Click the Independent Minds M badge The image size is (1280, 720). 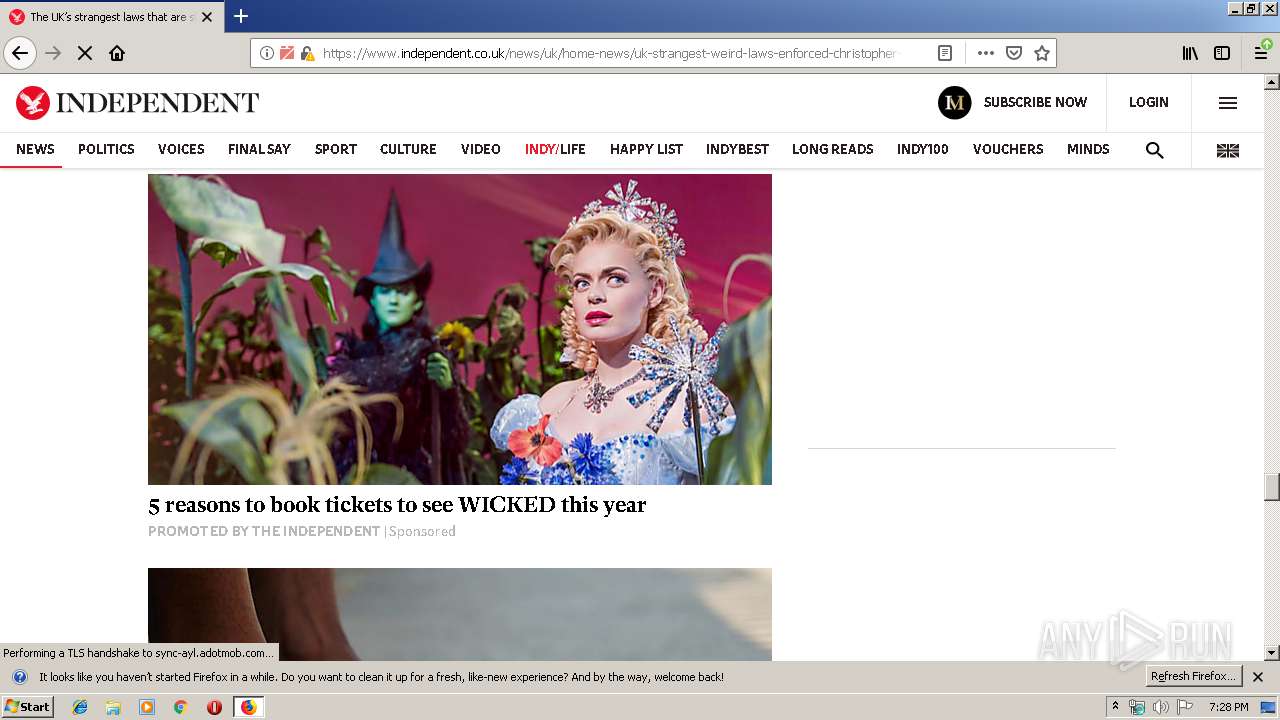coord(955,102)
